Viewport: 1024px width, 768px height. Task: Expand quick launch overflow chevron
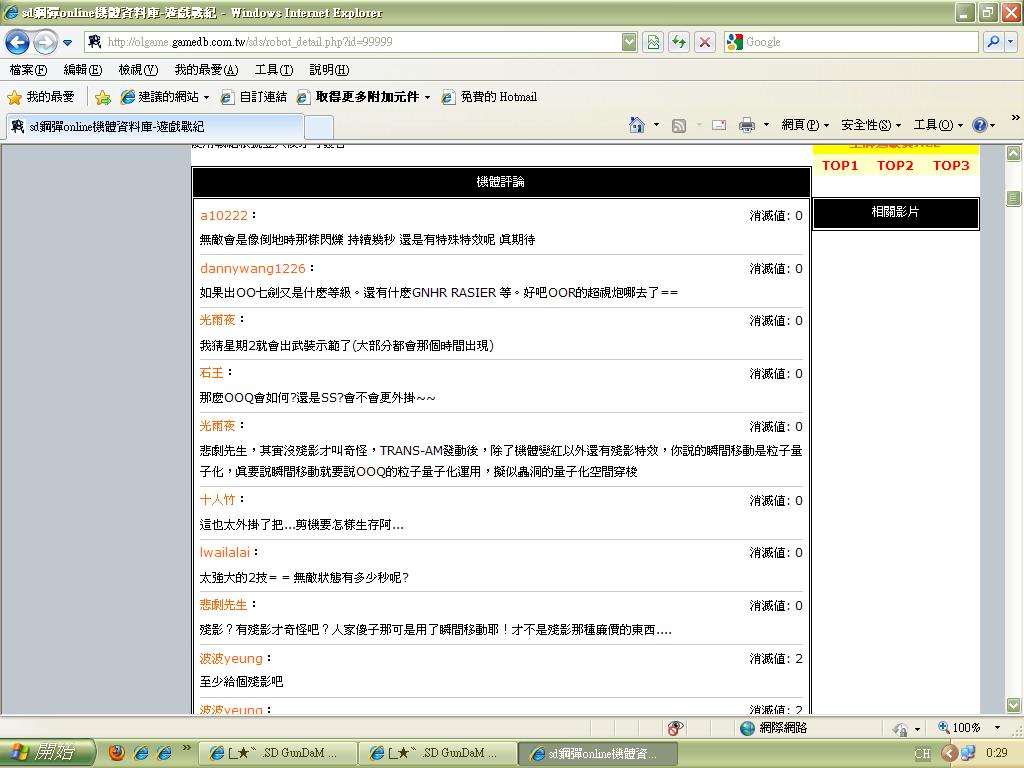(186, 748)
